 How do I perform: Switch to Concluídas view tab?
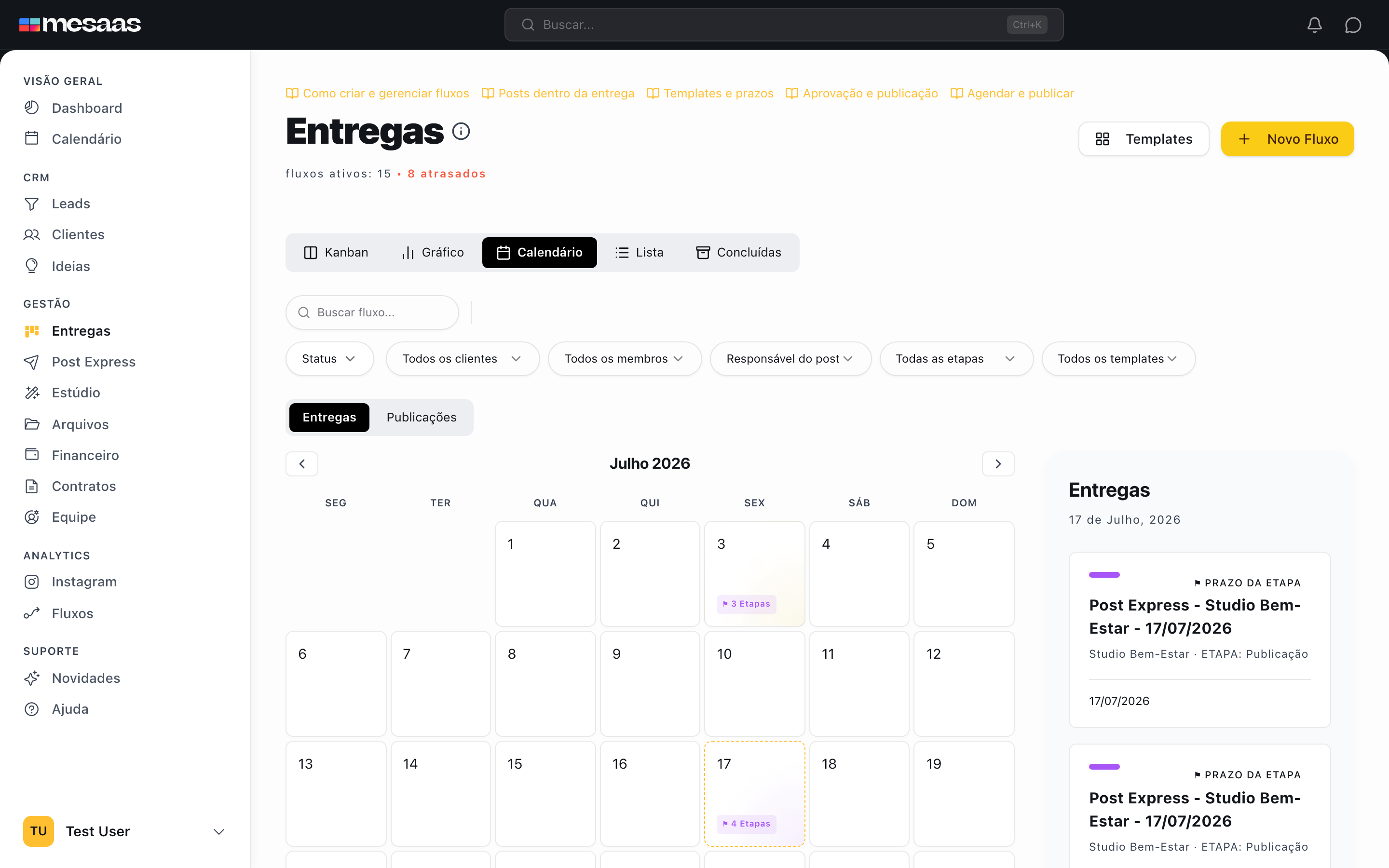[x=738, y=253]
